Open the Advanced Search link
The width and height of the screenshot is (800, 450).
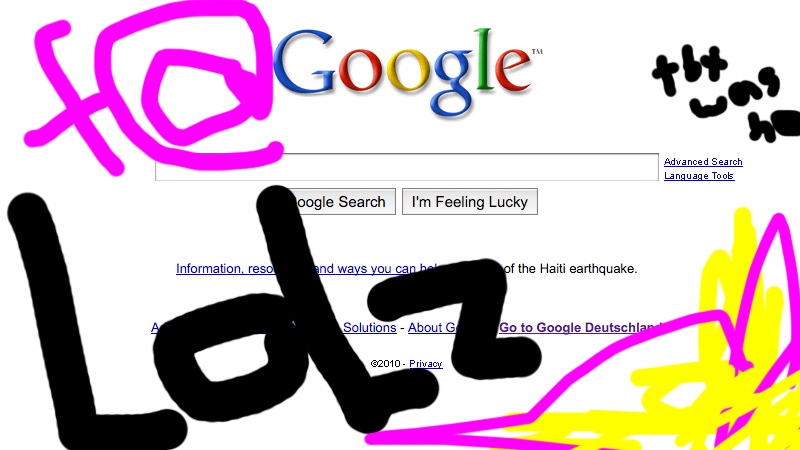point(703,162)
